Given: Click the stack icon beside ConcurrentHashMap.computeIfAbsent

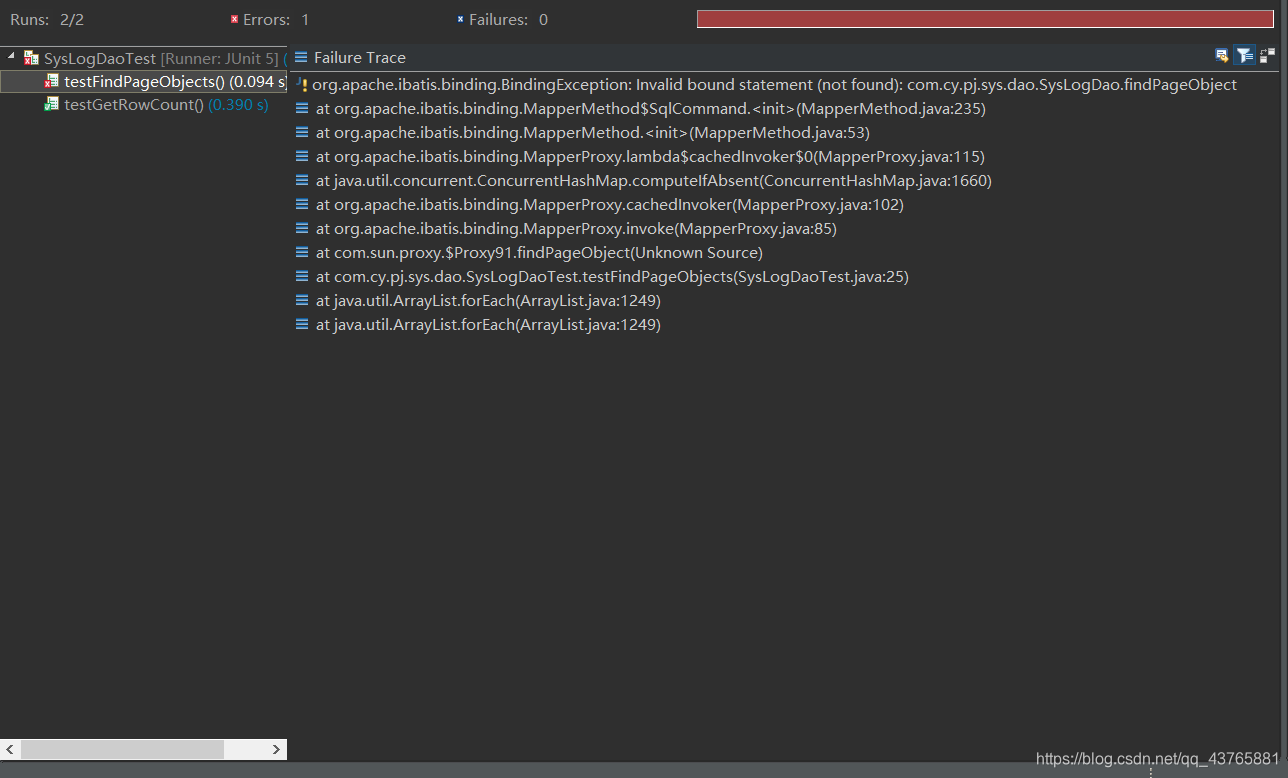Looking at the screenshot, I should 302,181.
